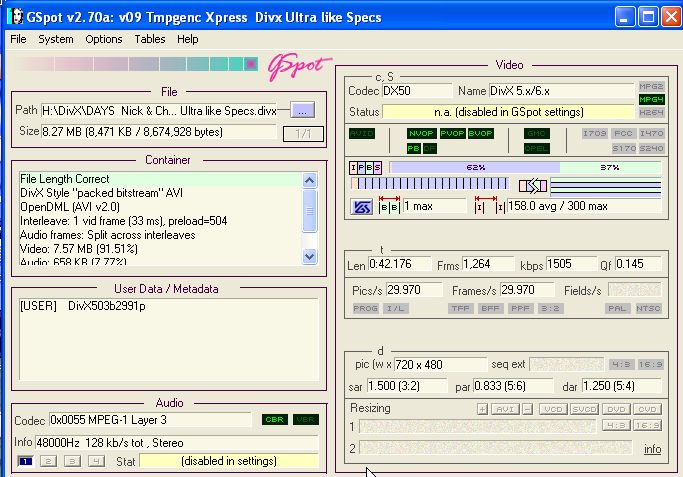The width and height of the screenshot is (683, 477).
Task: Click the kbps field showing 1505
Action: click(571, 264)
